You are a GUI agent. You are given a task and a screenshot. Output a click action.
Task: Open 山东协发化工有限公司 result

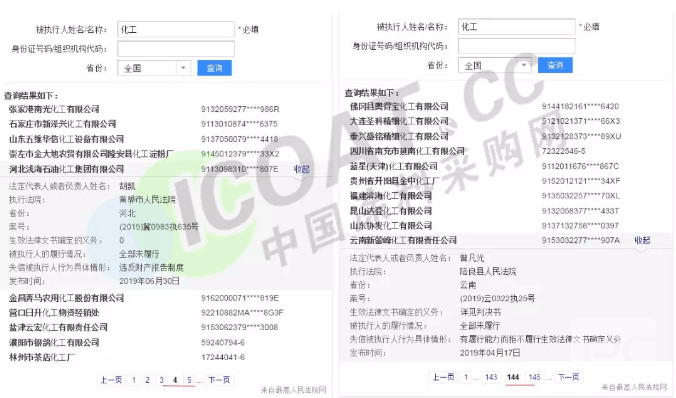point(391,226)
